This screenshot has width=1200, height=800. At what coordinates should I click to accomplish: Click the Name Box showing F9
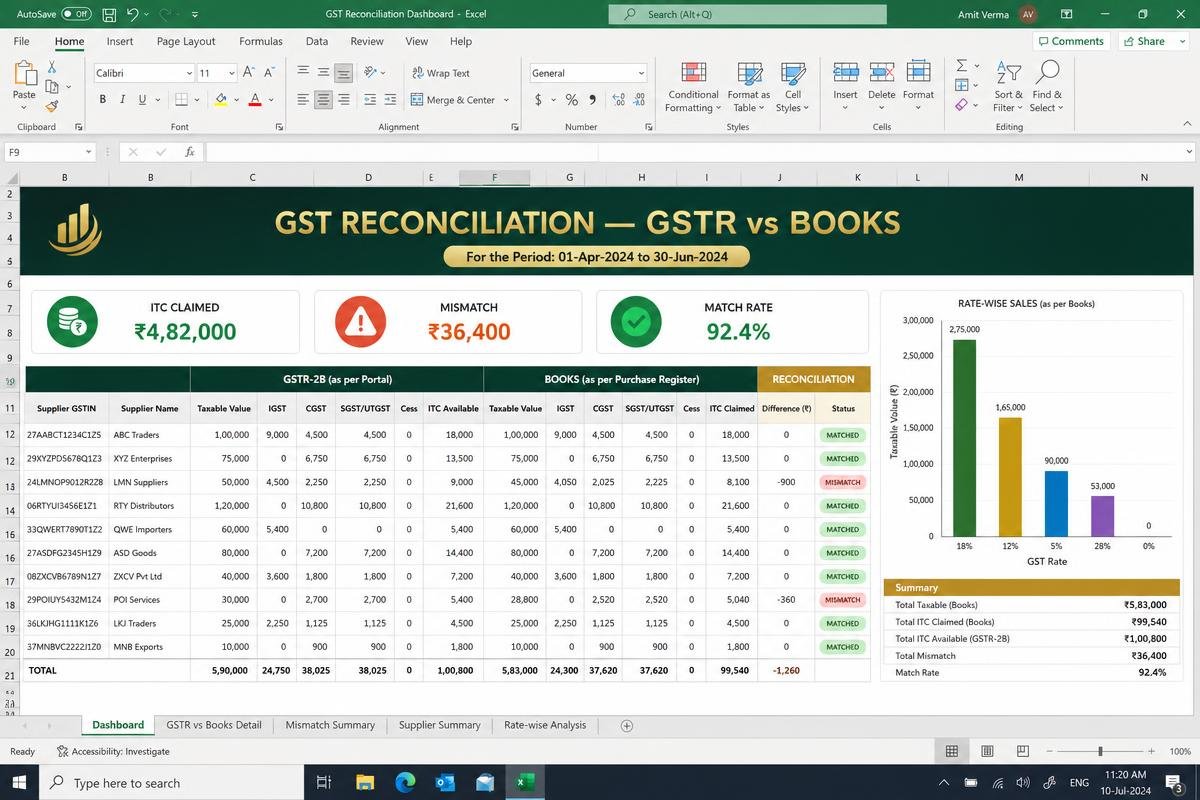coord(50,152)
